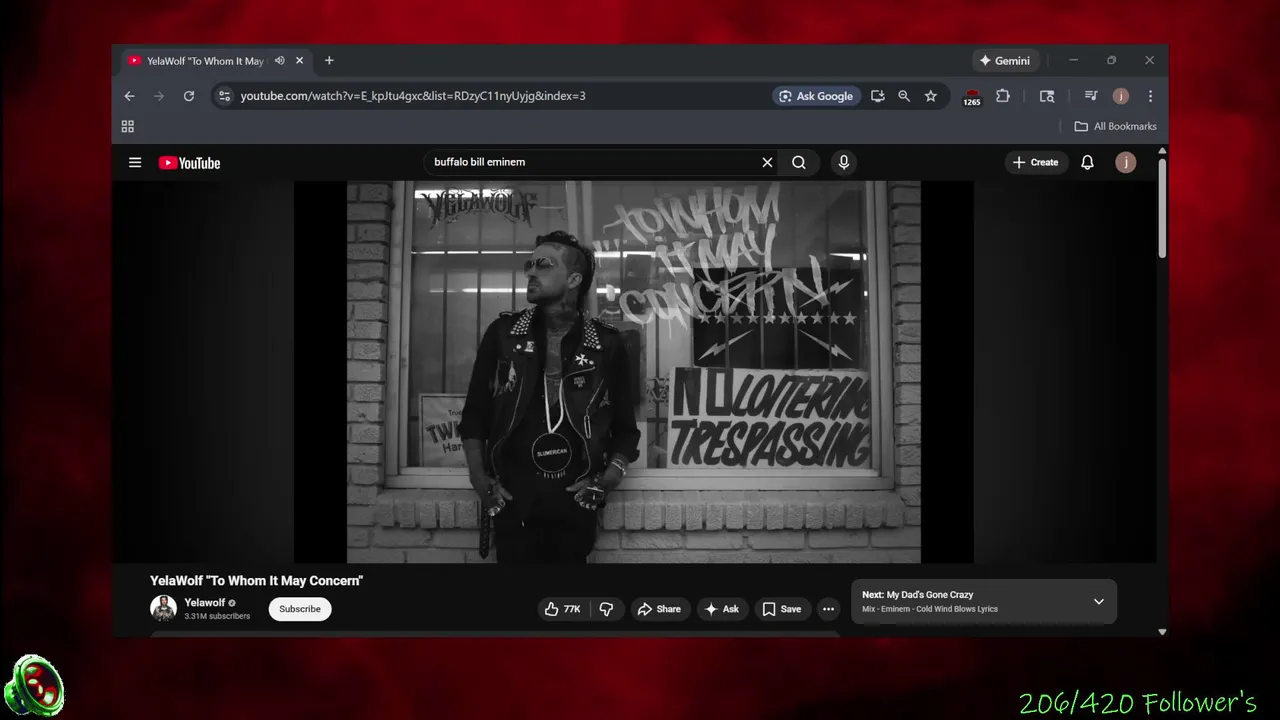Viewport: 1280px width, 720px height.
Task: Go to the YouTube home logo
Action: [189, 163]
